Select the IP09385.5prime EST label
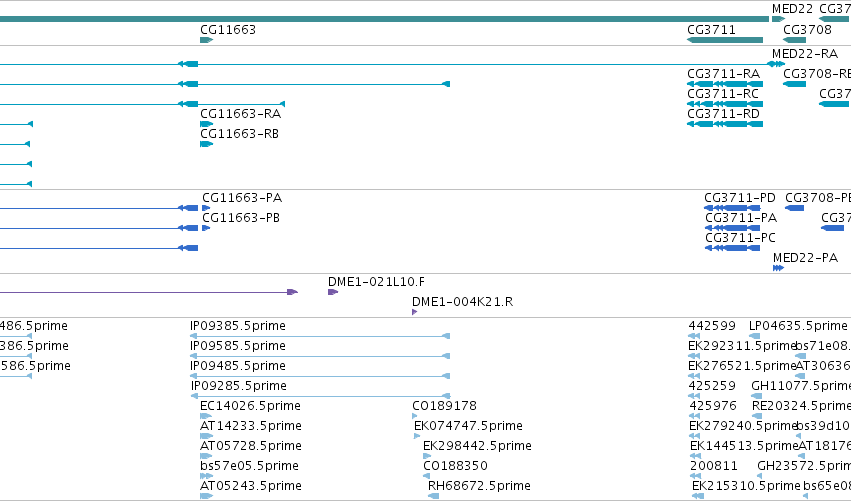Image resolution: width=851 pixels, height=501 pixels. pyautogui.click(x=238, y=326)
